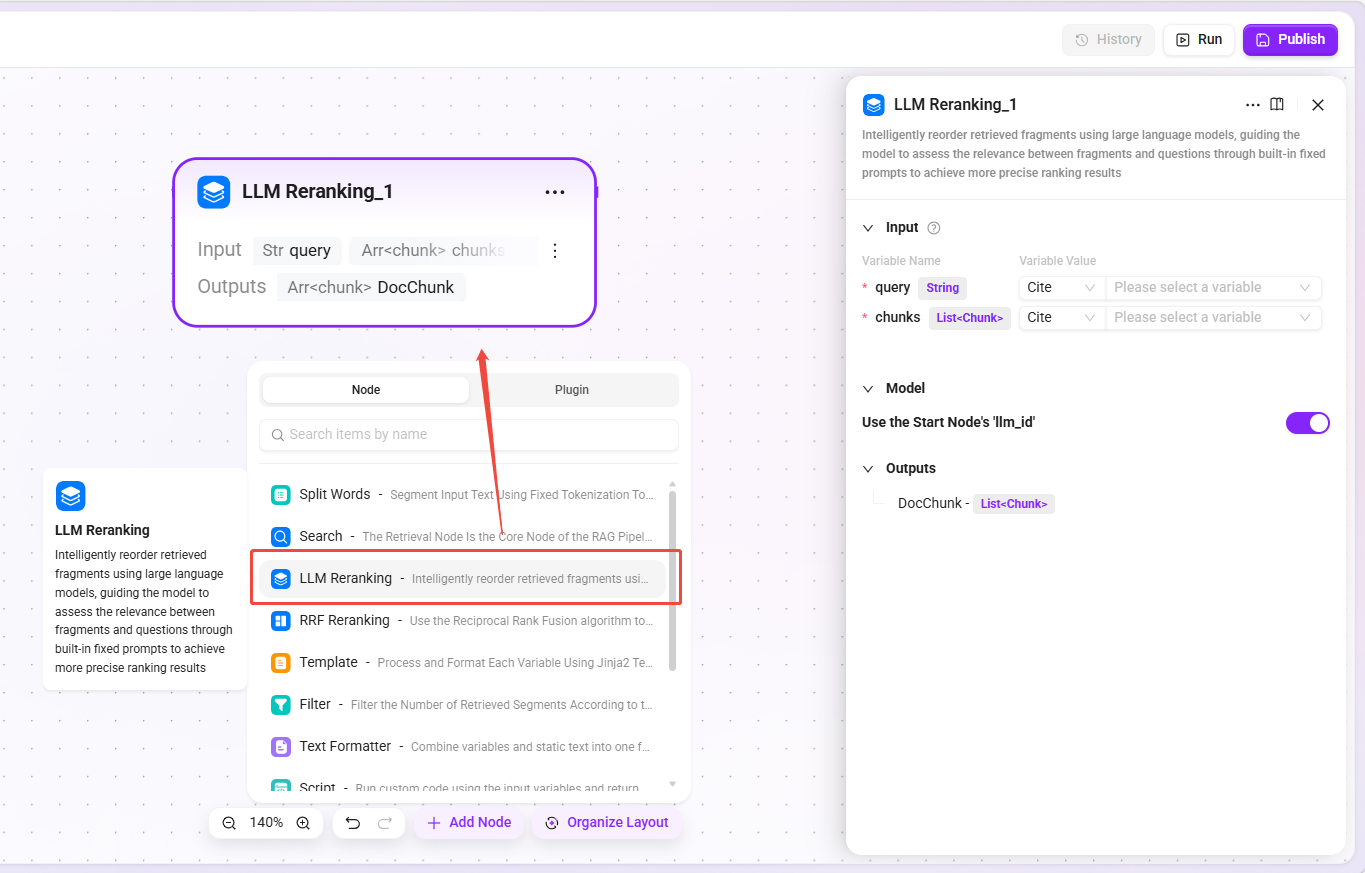Zoom in the canvas with plus magnifier

click(x=303, y=822)
